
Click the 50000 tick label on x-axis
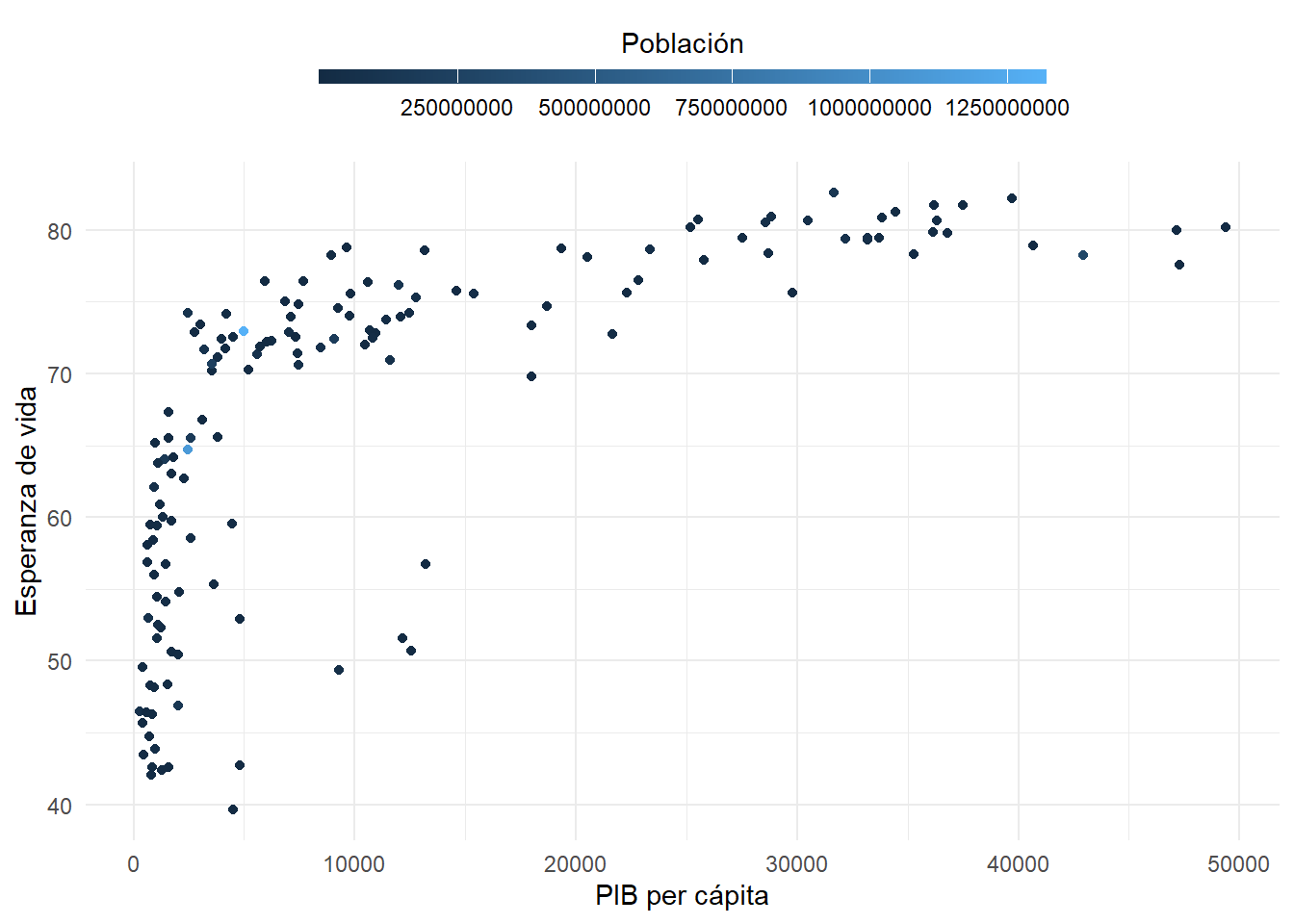[x=1238, y=864]
